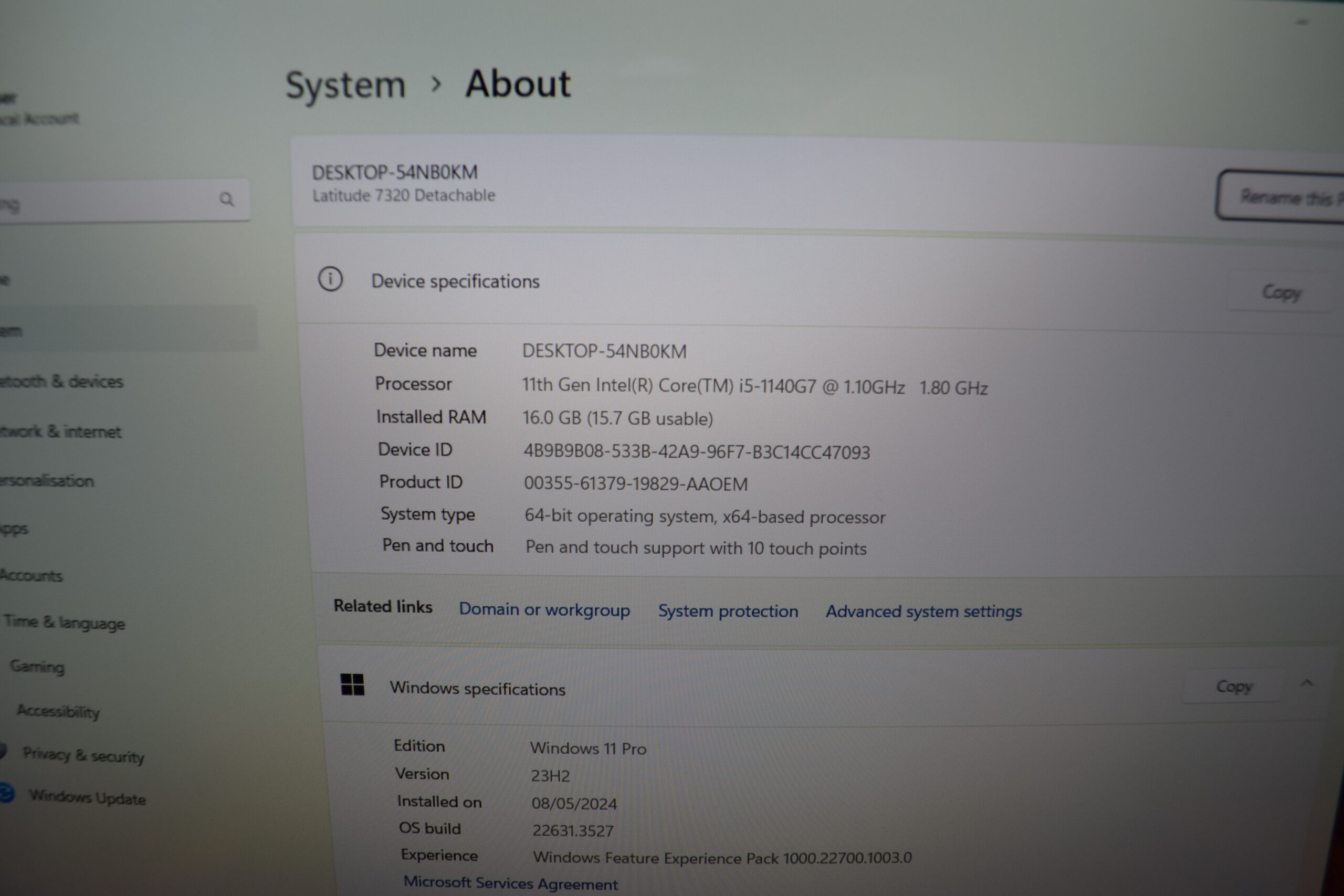Click the Device specifications info icon
Image resolution: width=1344 pixels, height=896 pixels.
coord(330,279)
